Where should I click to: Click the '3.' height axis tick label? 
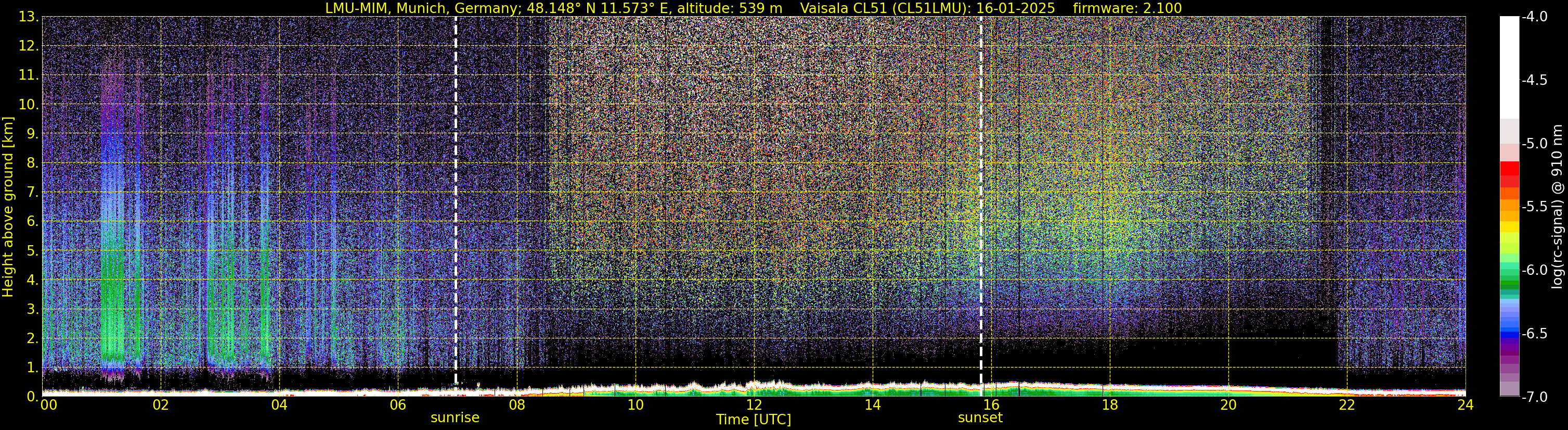(x=32, y=309)
